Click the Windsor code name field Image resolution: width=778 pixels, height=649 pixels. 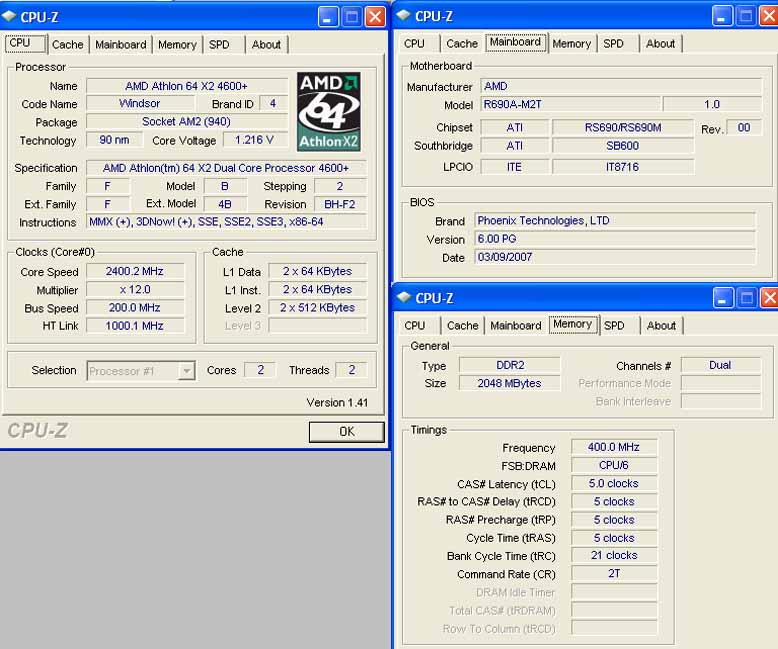coord(140,103)
